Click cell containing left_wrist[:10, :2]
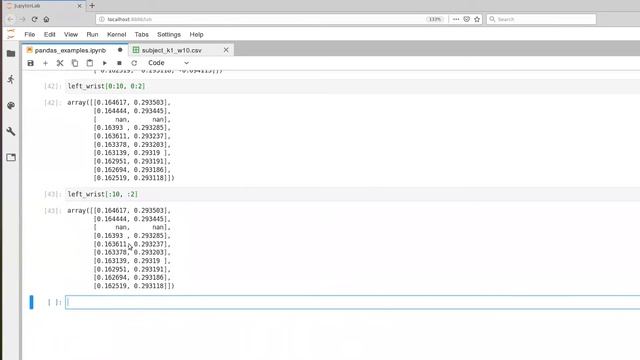 tap(353, 194)
